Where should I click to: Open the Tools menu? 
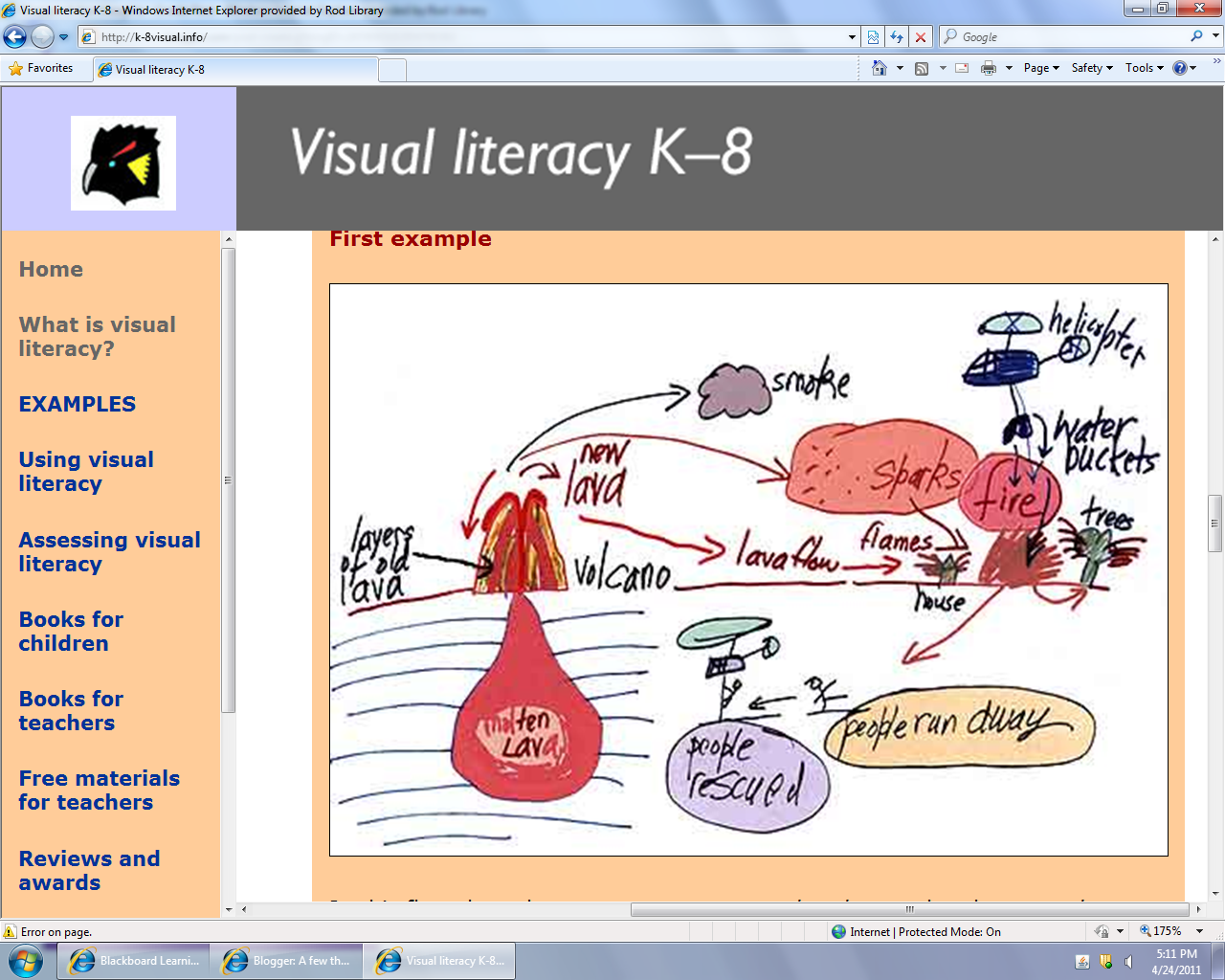pyautogui.click(x=1145, y=68)
